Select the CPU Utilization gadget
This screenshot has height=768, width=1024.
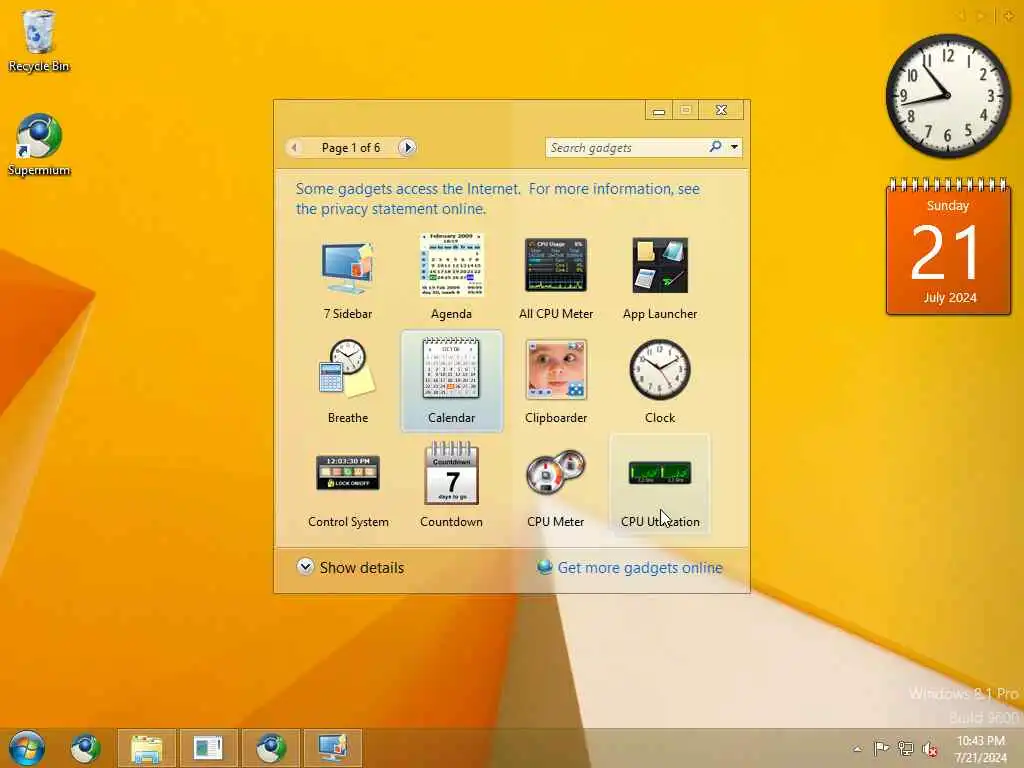coord(660,485)
